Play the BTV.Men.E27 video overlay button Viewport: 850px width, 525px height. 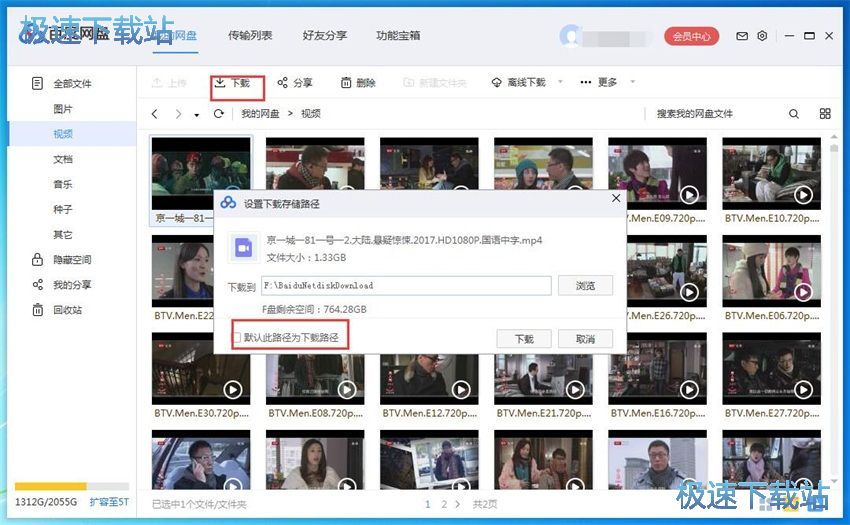[x=803, y=389]
